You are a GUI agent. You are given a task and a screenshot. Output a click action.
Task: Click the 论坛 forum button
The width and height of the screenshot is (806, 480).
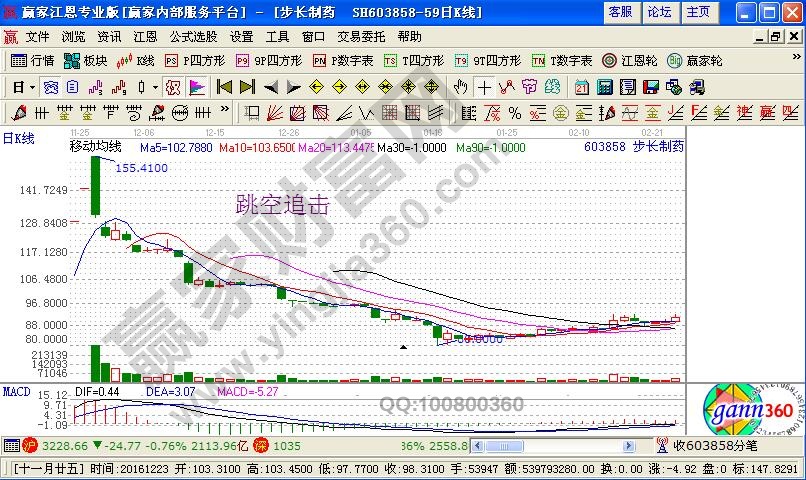[x=659, y=12]
